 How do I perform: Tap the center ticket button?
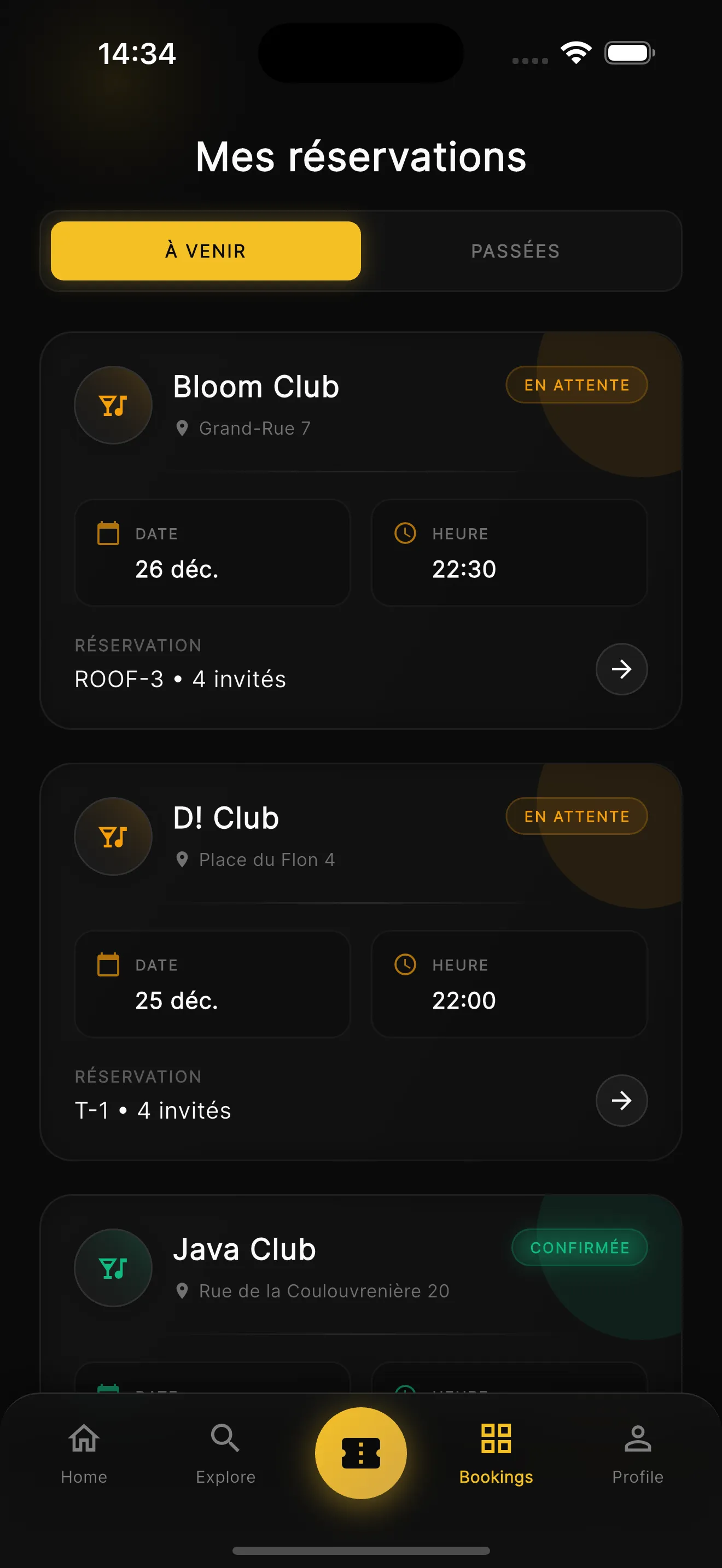point(361,1453)
